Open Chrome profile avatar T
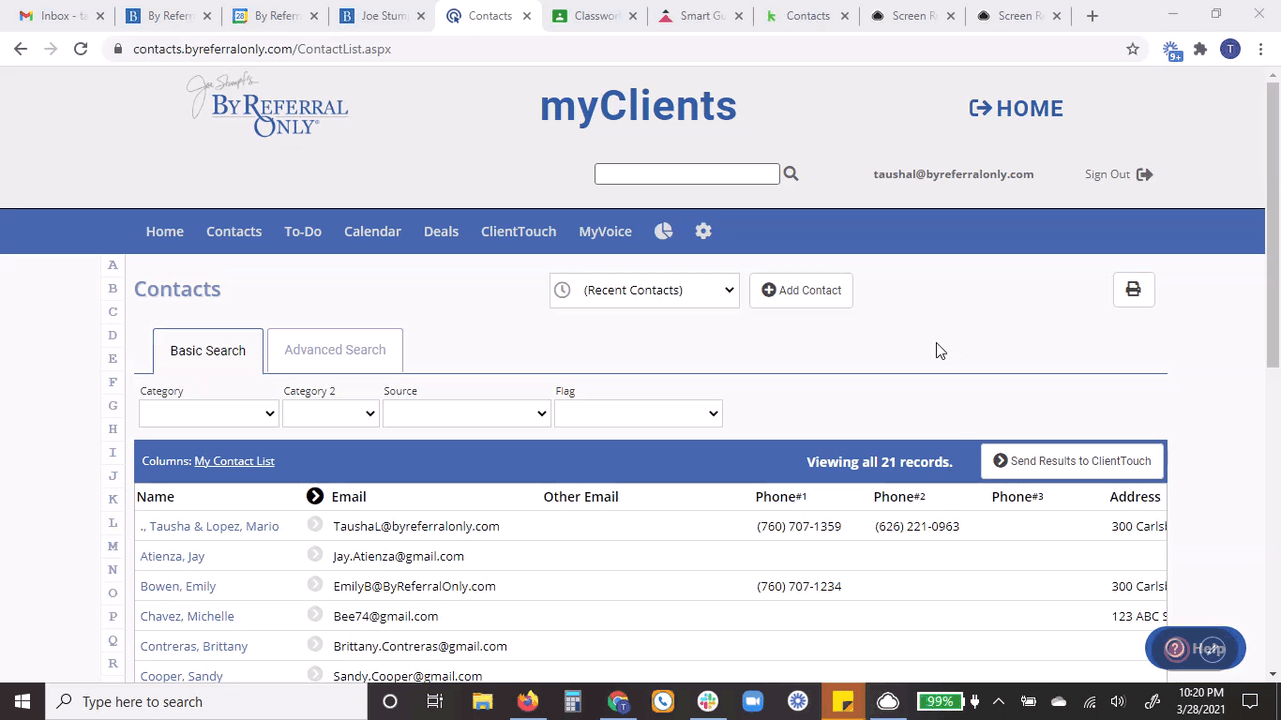 1230,49
